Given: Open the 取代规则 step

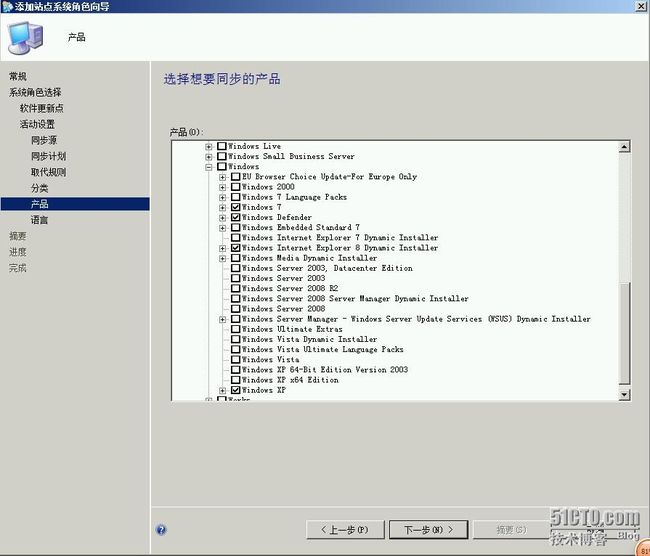Looking at the screenshot, I should (x=49, y=172).
